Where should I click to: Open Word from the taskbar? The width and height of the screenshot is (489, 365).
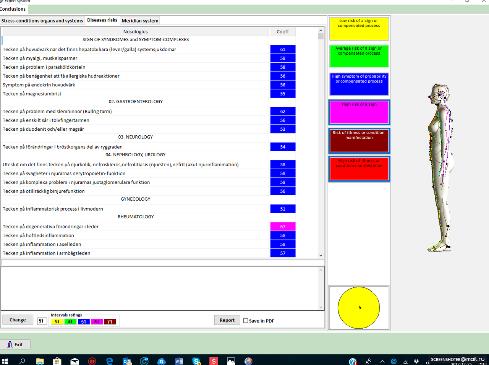click(179, 361)
